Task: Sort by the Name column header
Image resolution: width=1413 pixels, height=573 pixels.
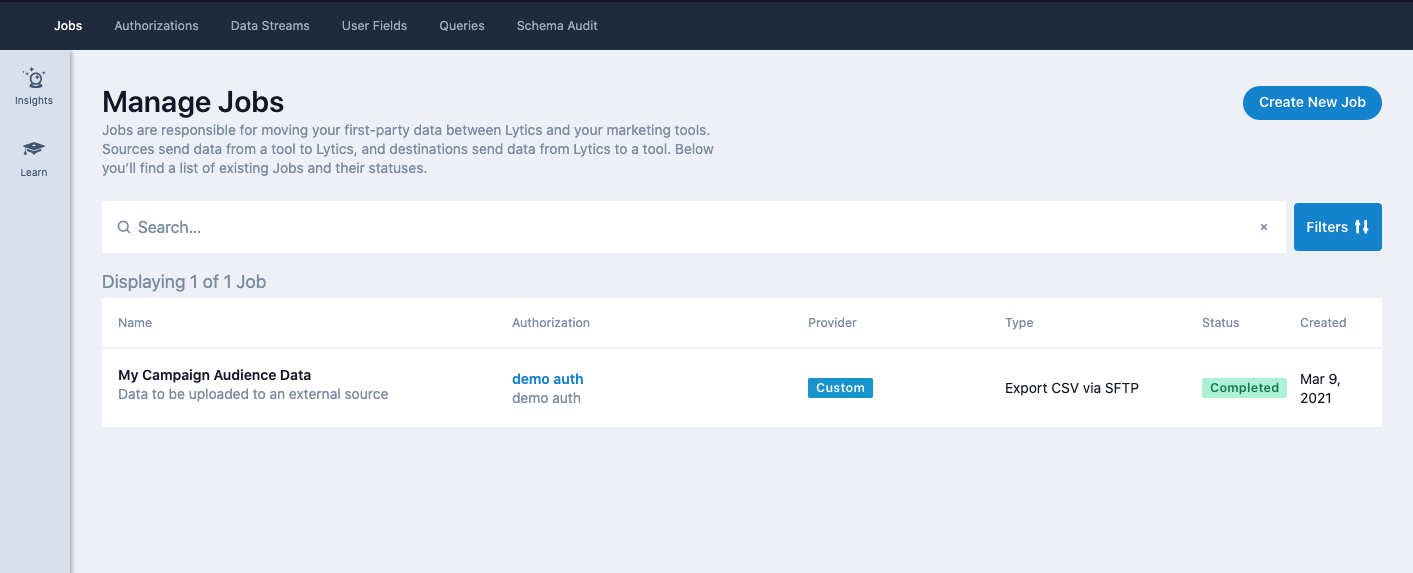Action: tap(135, 323)
